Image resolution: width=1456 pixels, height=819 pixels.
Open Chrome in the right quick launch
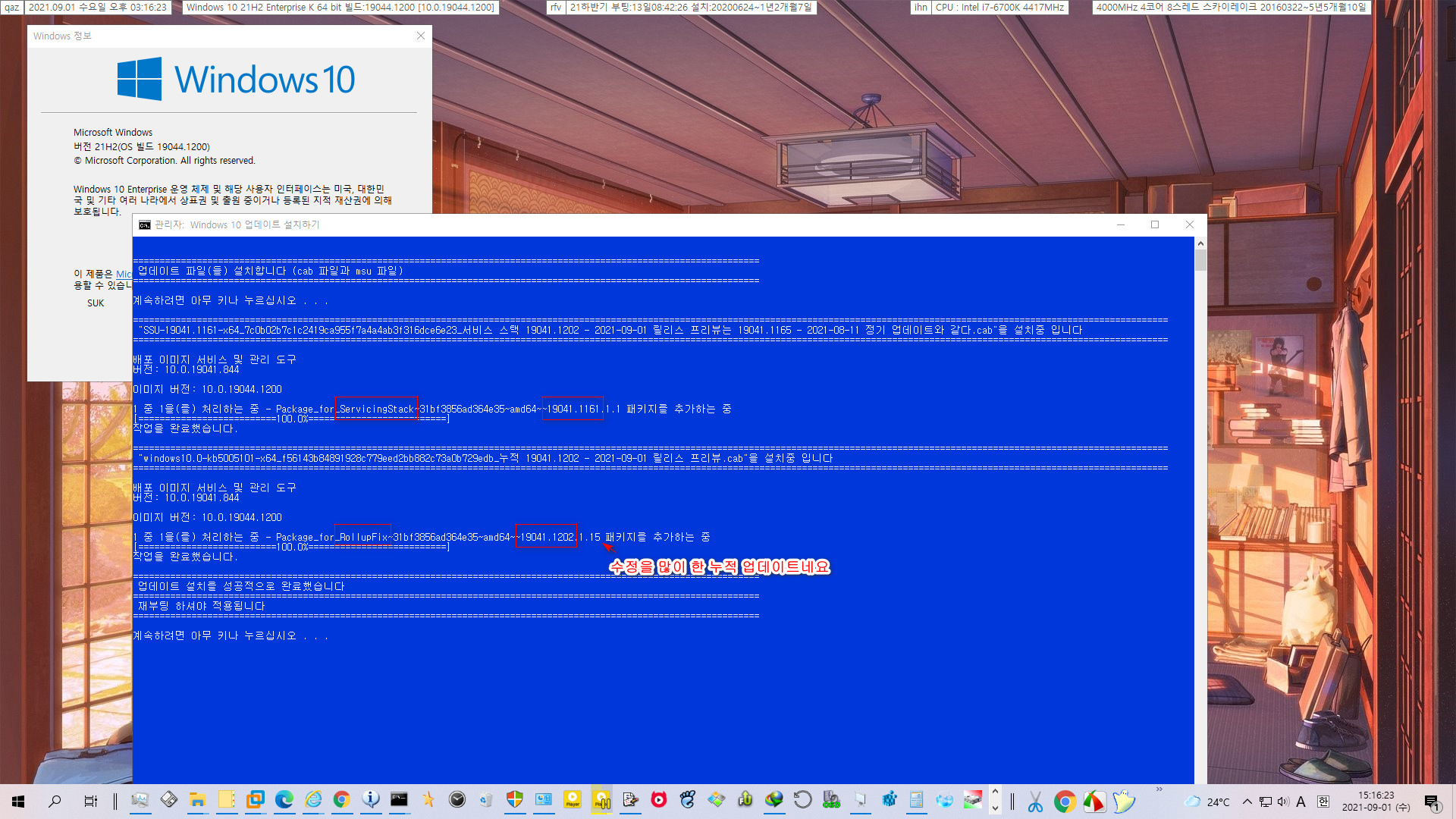click(1065, 801)
